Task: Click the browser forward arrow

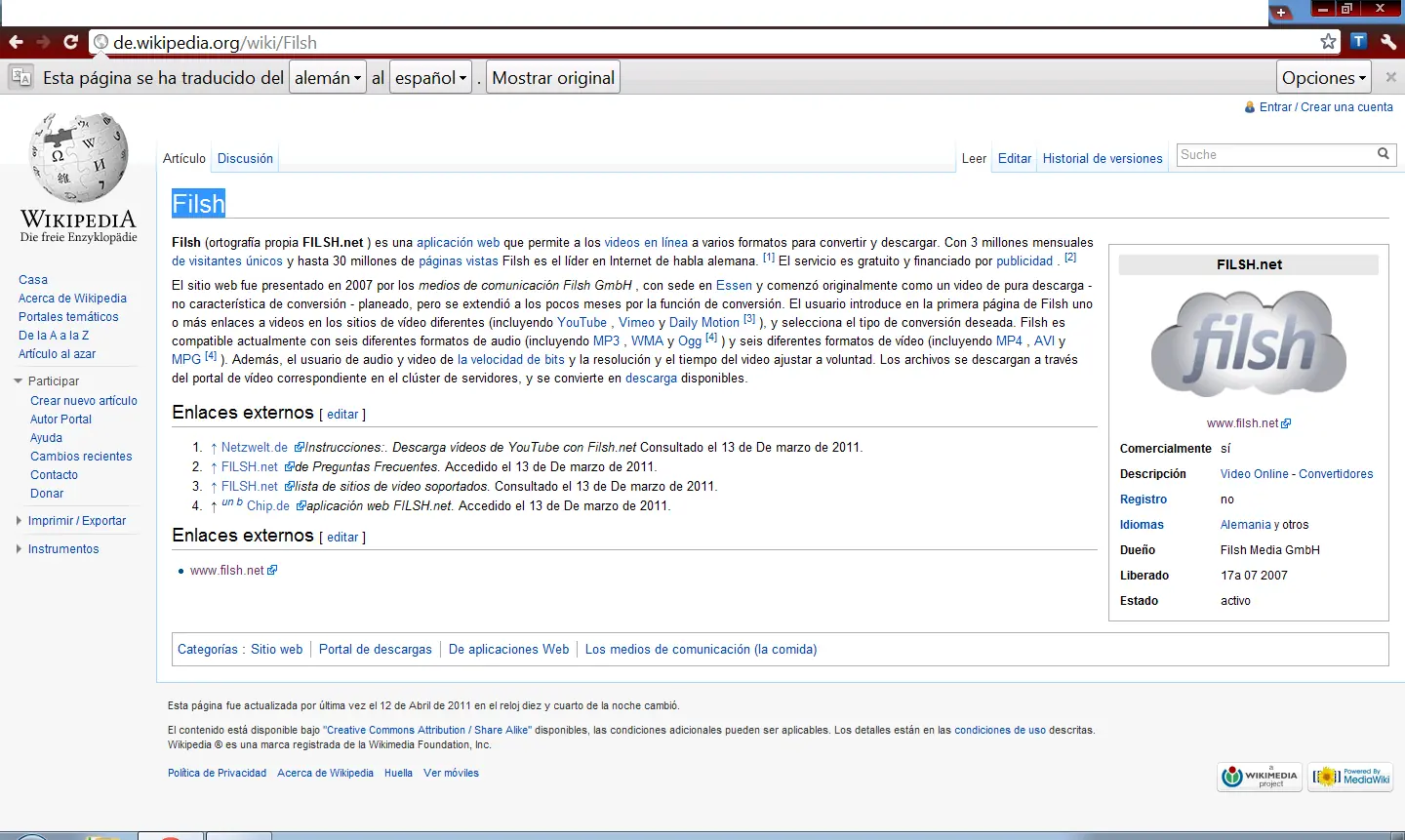Action: (x=43, y=42)
